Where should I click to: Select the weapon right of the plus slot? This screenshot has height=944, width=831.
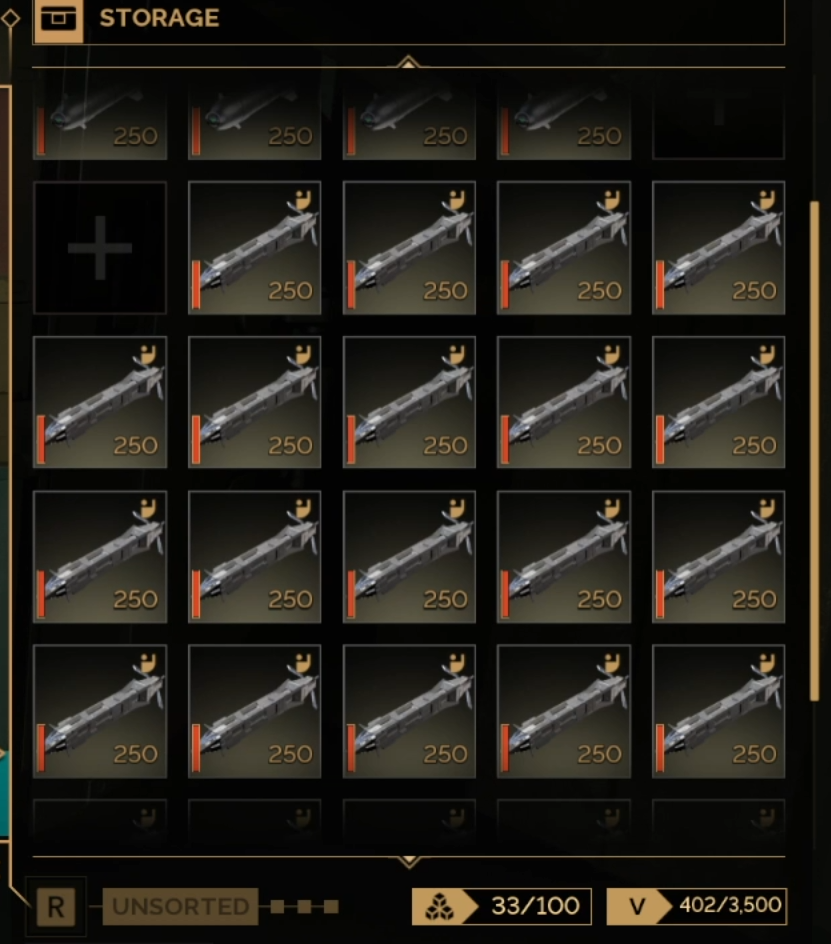tap(255, 247)
